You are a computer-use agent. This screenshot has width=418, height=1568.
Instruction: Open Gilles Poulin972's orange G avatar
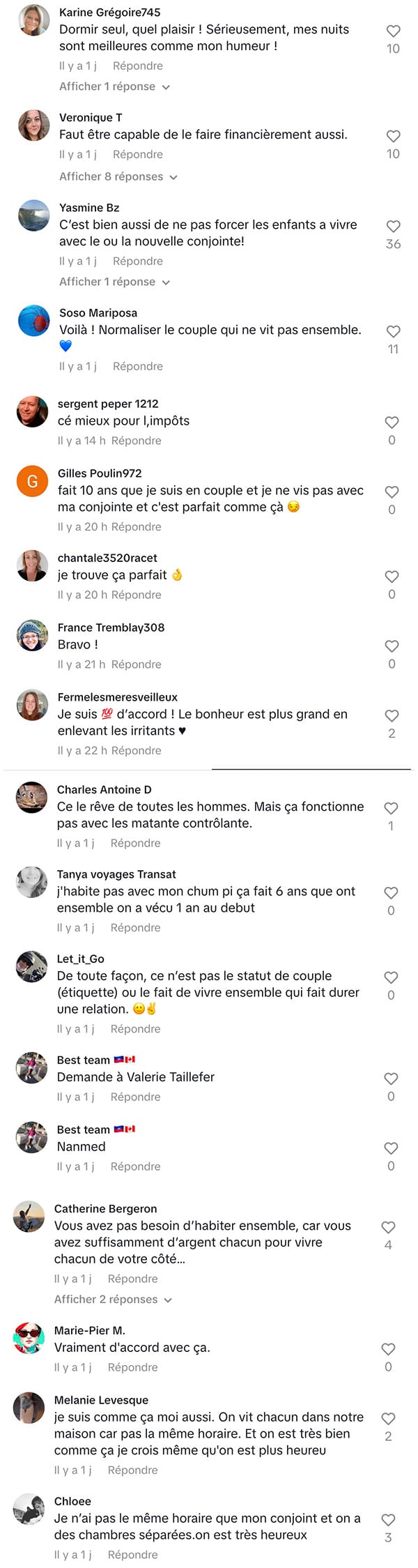tap(32, 482)
